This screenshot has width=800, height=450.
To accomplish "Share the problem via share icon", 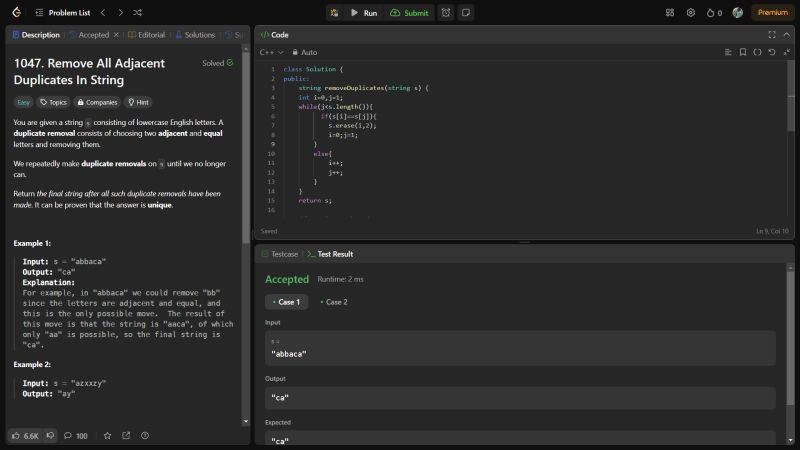I will pyautogui.click(x=126, y=436).
